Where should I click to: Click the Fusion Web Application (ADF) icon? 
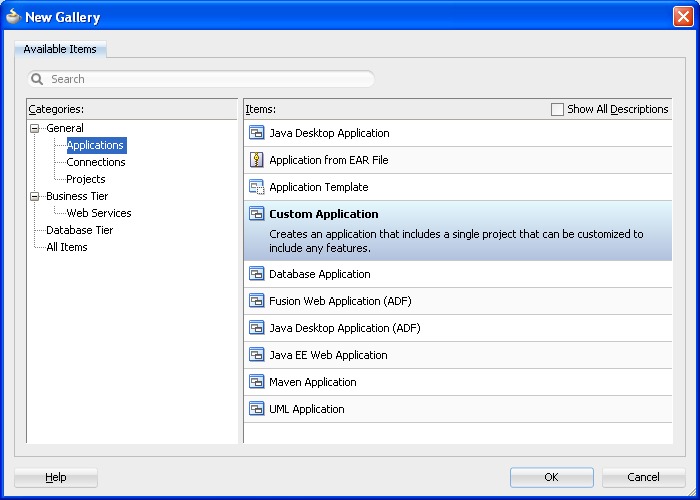(256, 301)
